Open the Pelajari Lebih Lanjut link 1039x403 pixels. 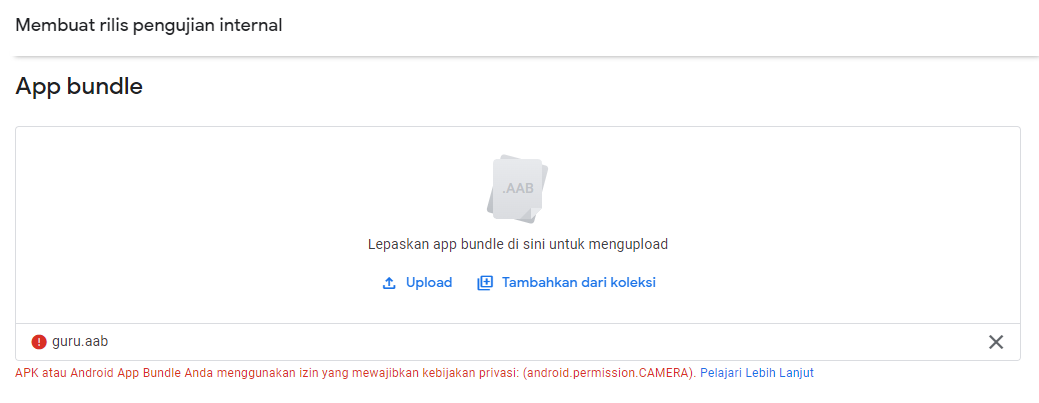[x=757, y=373]
